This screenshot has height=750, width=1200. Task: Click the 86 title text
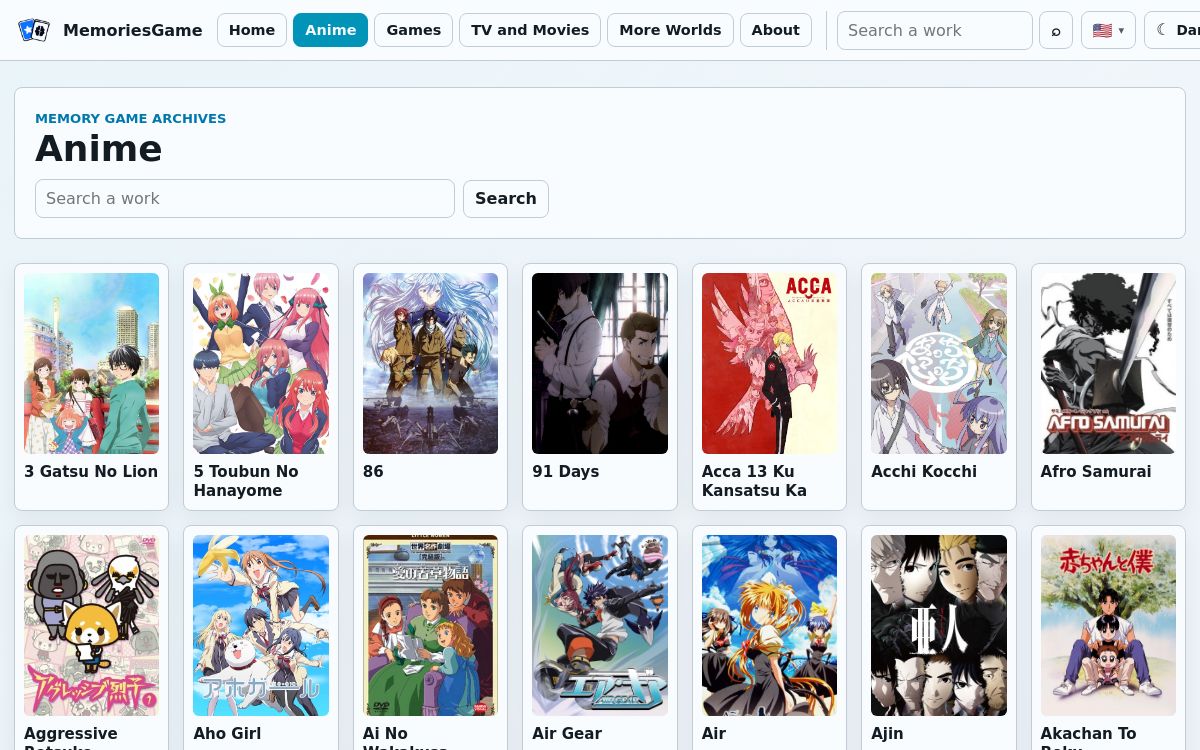coord(373,471)
